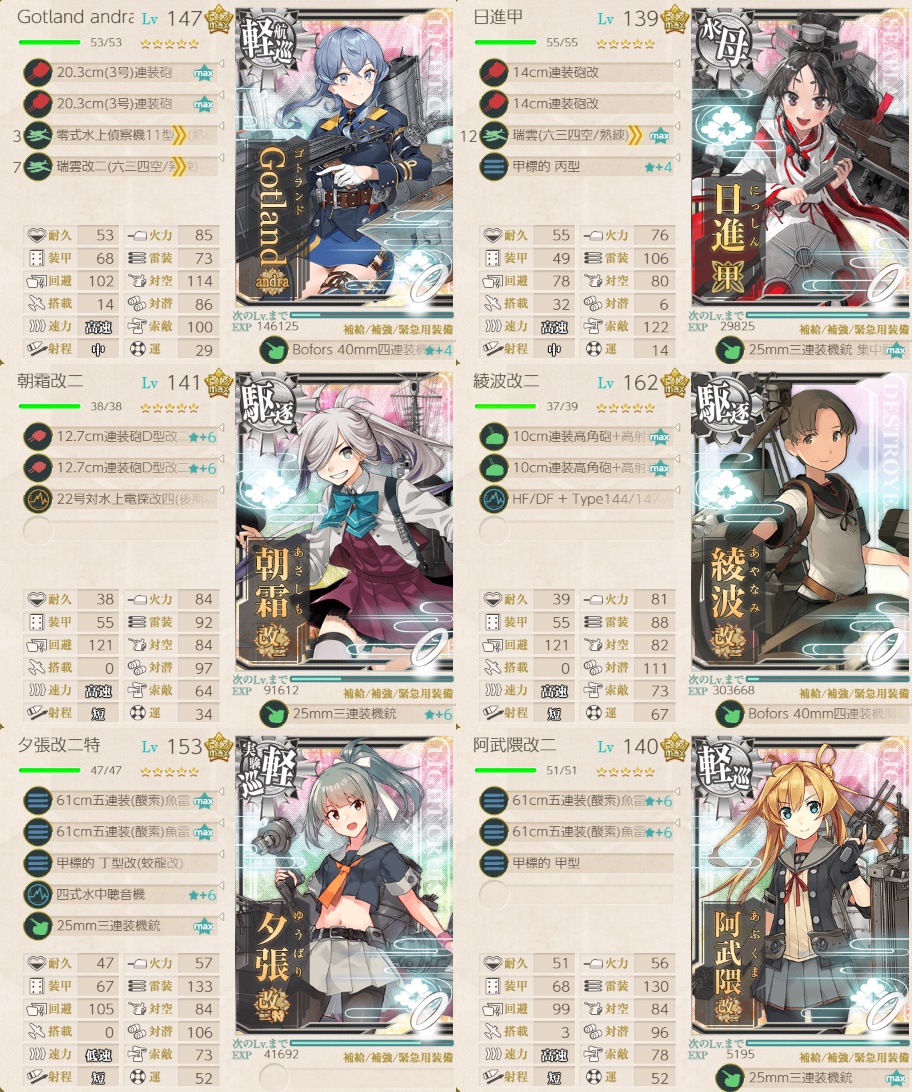The height and width of the screenshot is (1092, 912).
Task: Select 綾波改二's HF/DF + Type144 sonar icon
Action: [x=494, y=499]
